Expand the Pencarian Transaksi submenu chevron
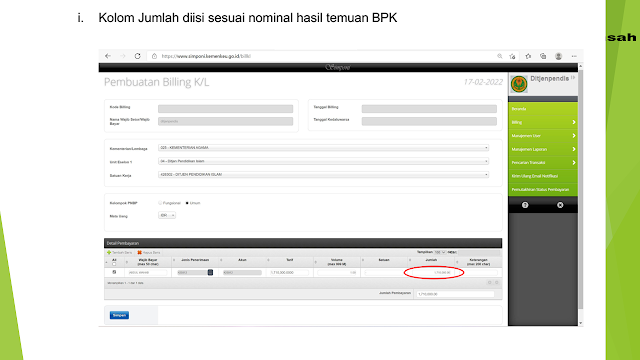The height and width of the screenshot is (360, 640). pyautogui.click(x=573, y=162)
